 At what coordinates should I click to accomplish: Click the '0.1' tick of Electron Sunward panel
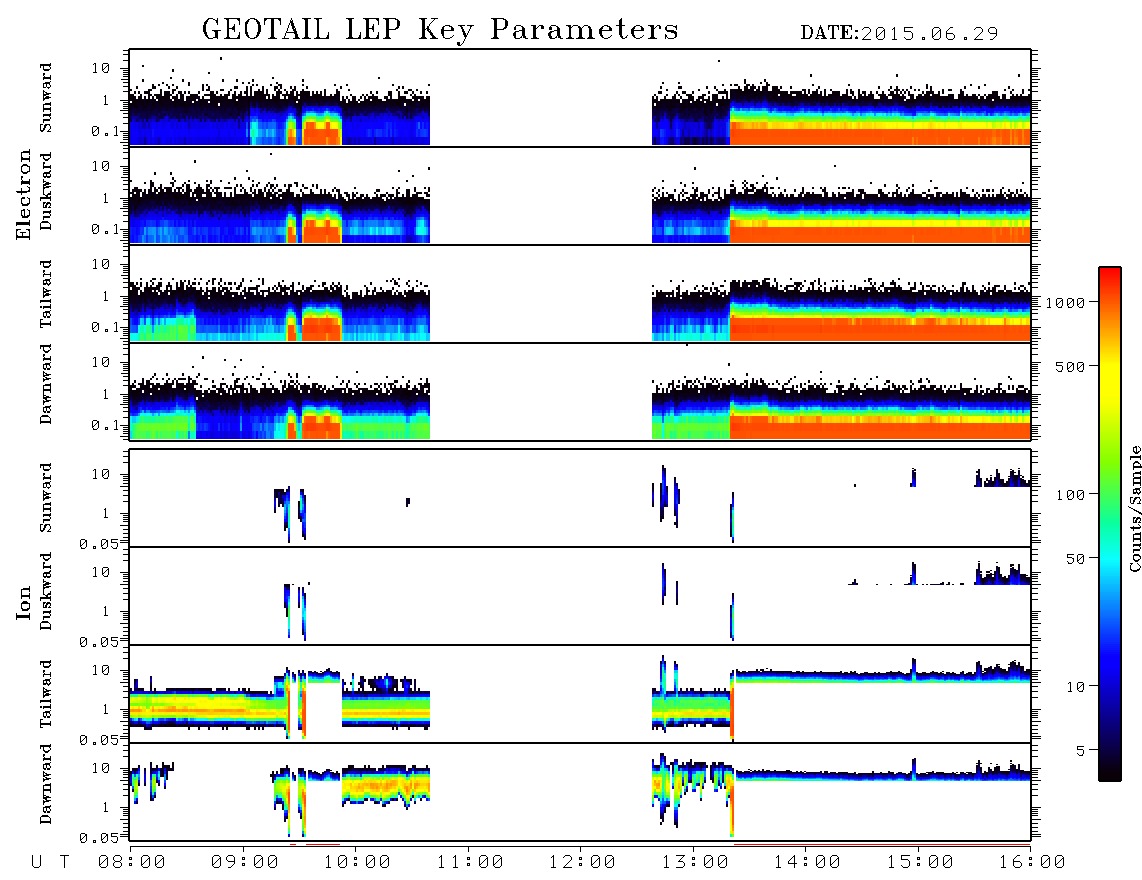click(105, 131)
